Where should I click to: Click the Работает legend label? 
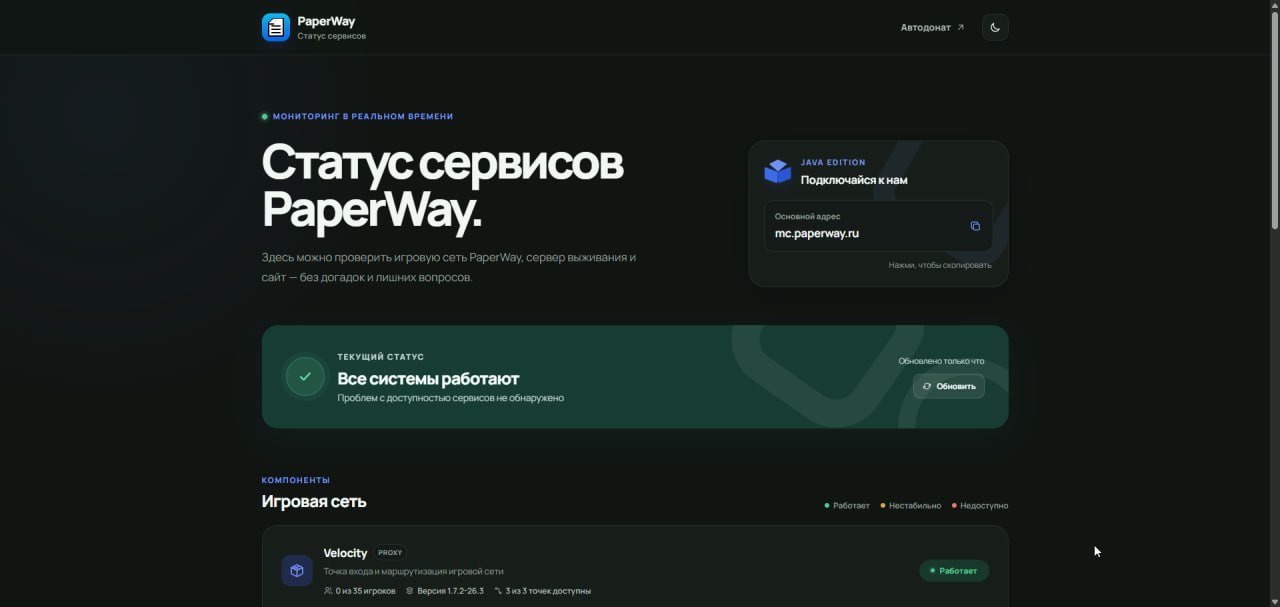point(851,506)
